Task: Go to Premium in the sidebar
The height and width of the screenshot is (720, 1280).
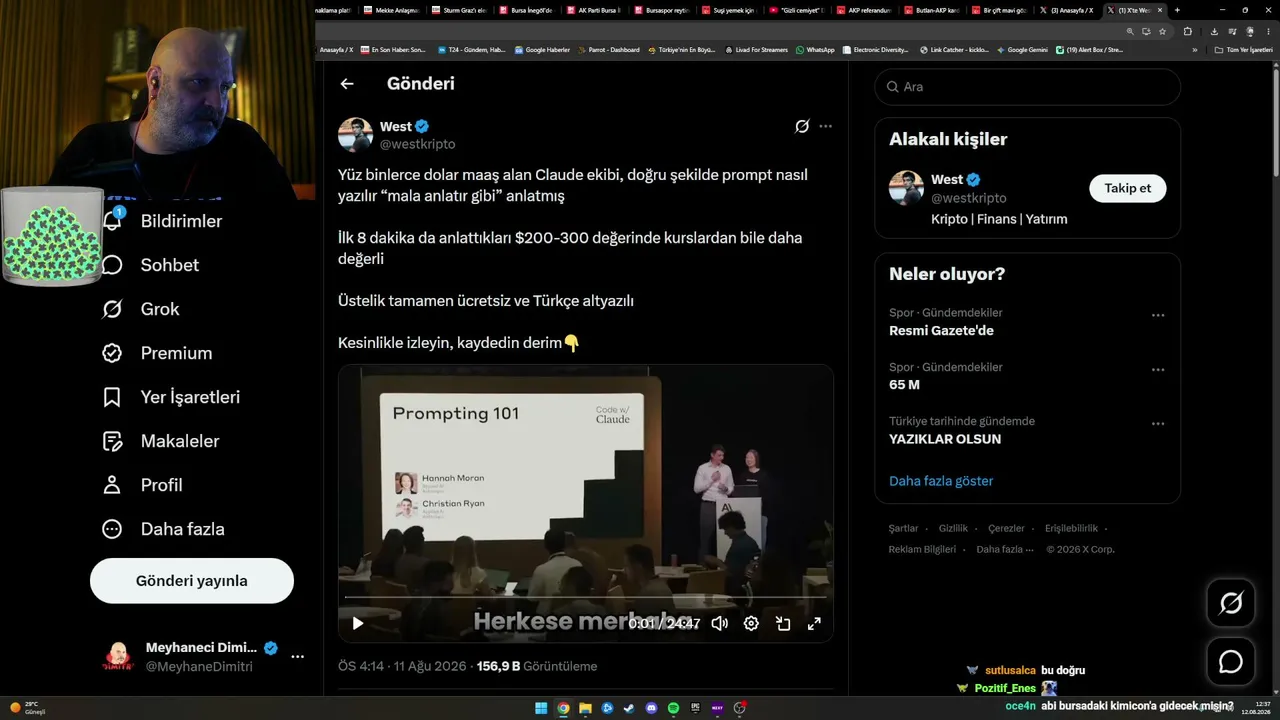Action: coord(157,353)
